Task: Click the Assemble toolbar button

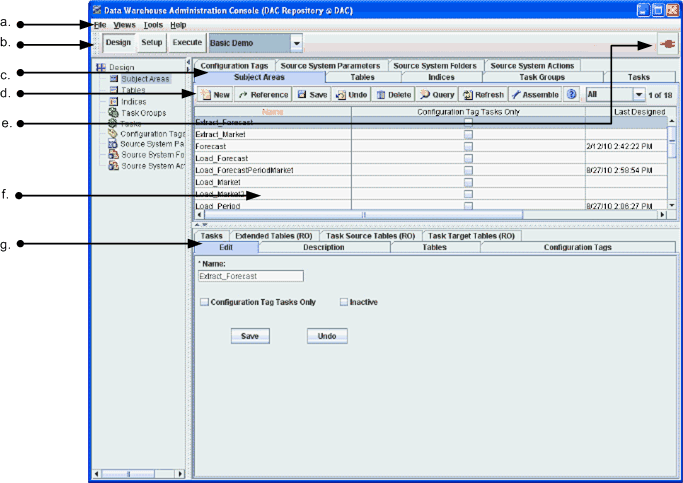Action: tap(535, 95)
